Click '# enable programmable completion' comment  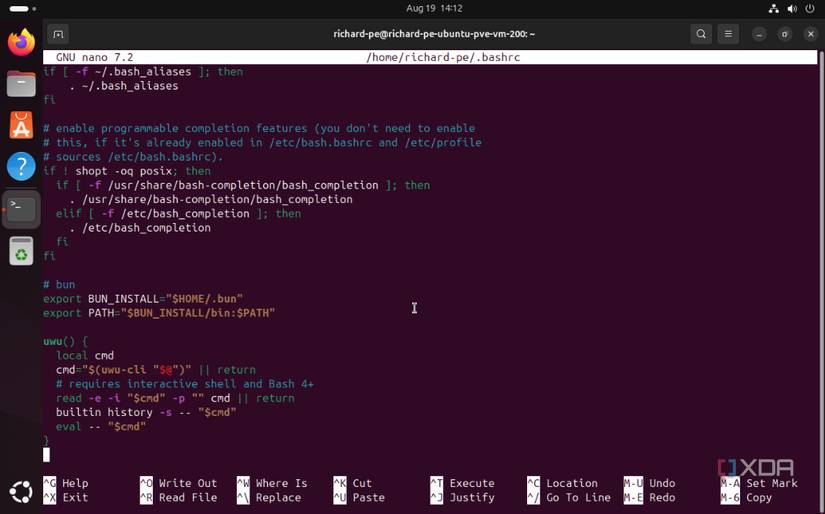(x=259, y=128)
